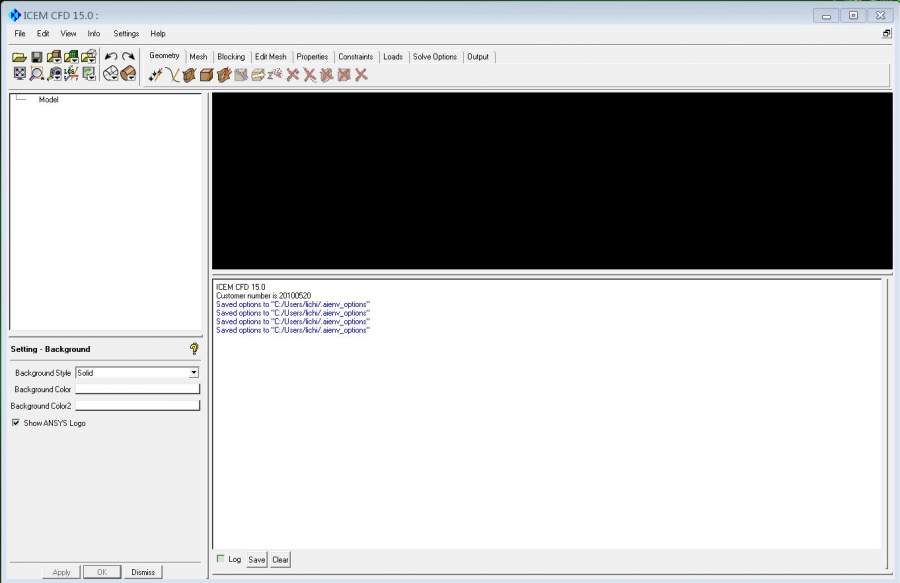900x583 pixels.
Task: Select the Delete Any Entity tool
Action: 361,75
